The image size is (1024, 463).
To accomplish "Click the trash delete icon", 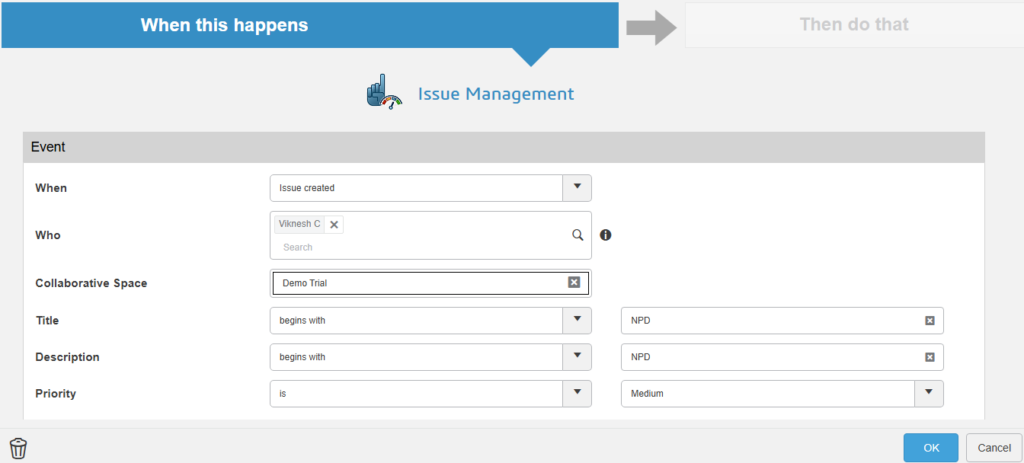I will tap(18, 448).
